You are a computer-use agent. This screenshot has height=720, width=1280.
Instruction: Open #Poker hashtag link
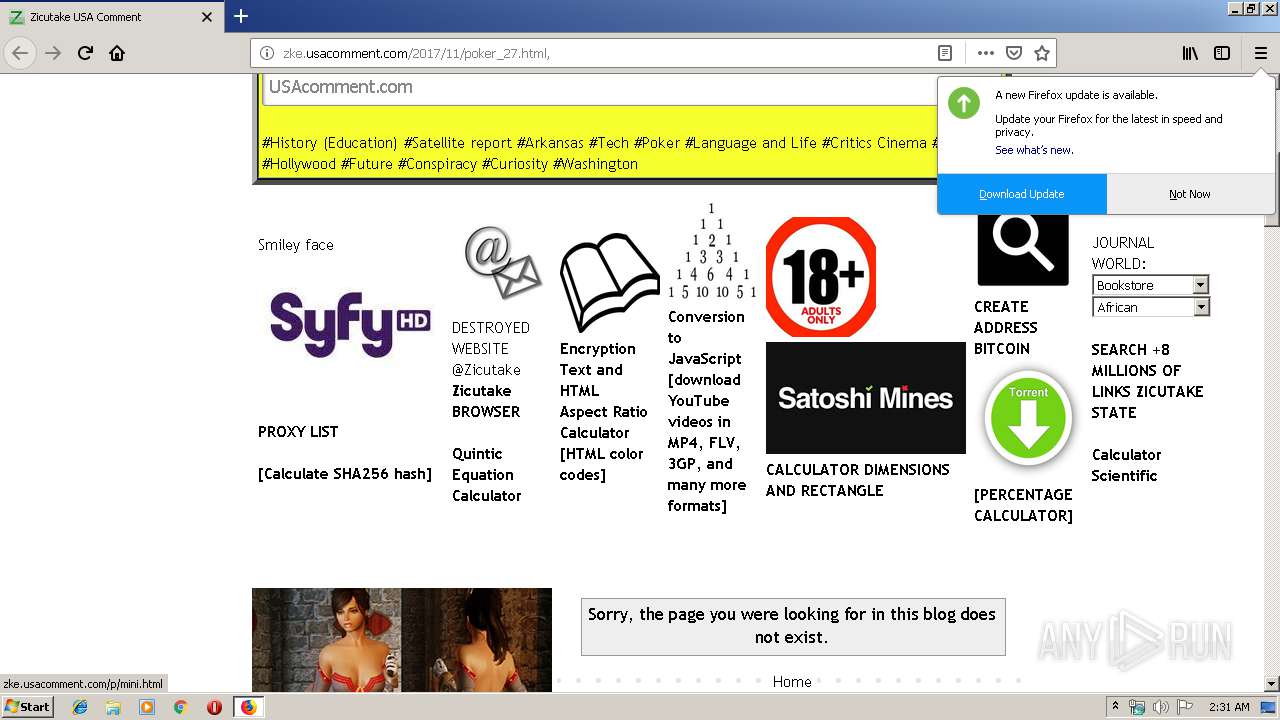click(x=657, y=143)
